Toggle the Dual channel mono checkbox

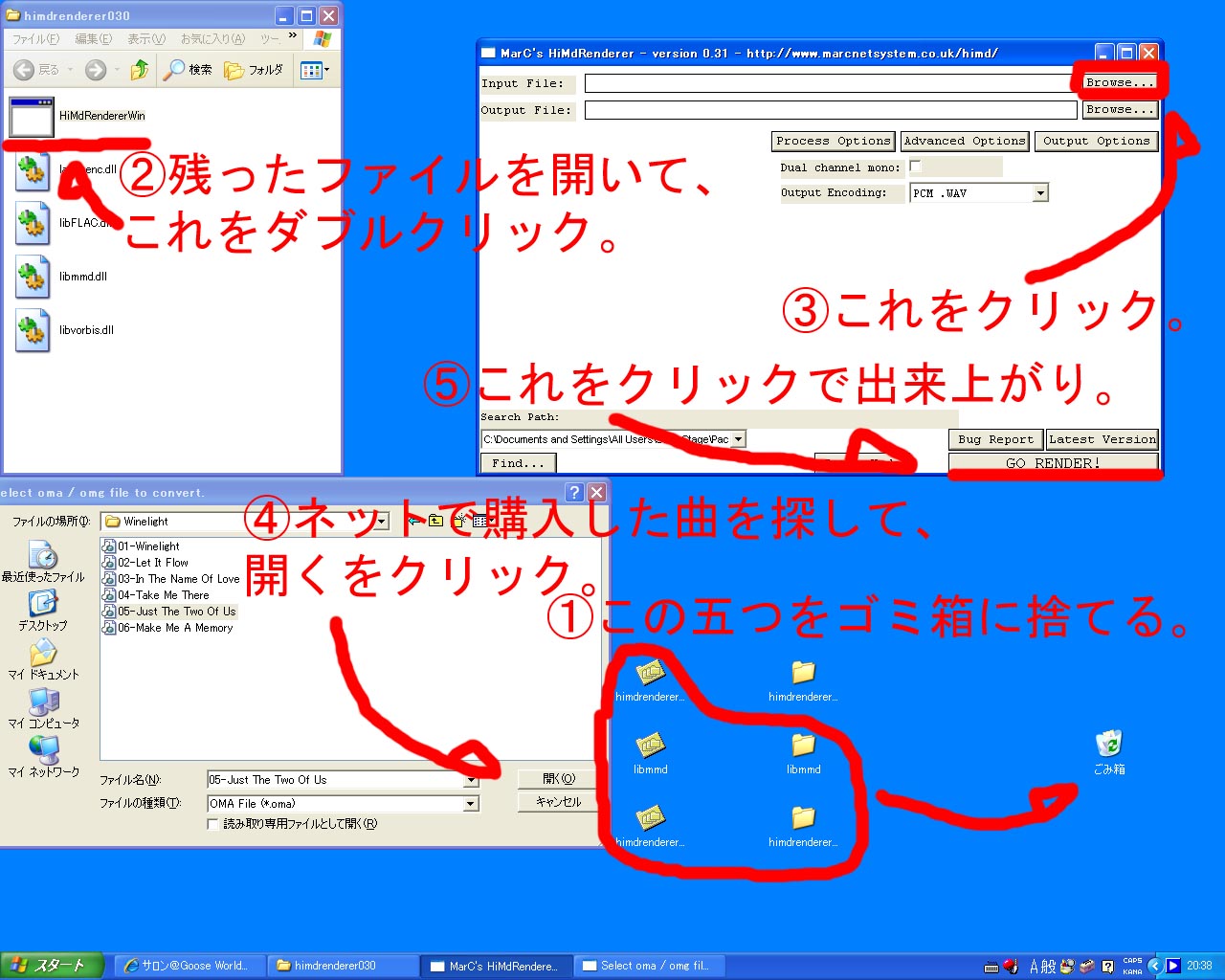click(x=915, y=167)
